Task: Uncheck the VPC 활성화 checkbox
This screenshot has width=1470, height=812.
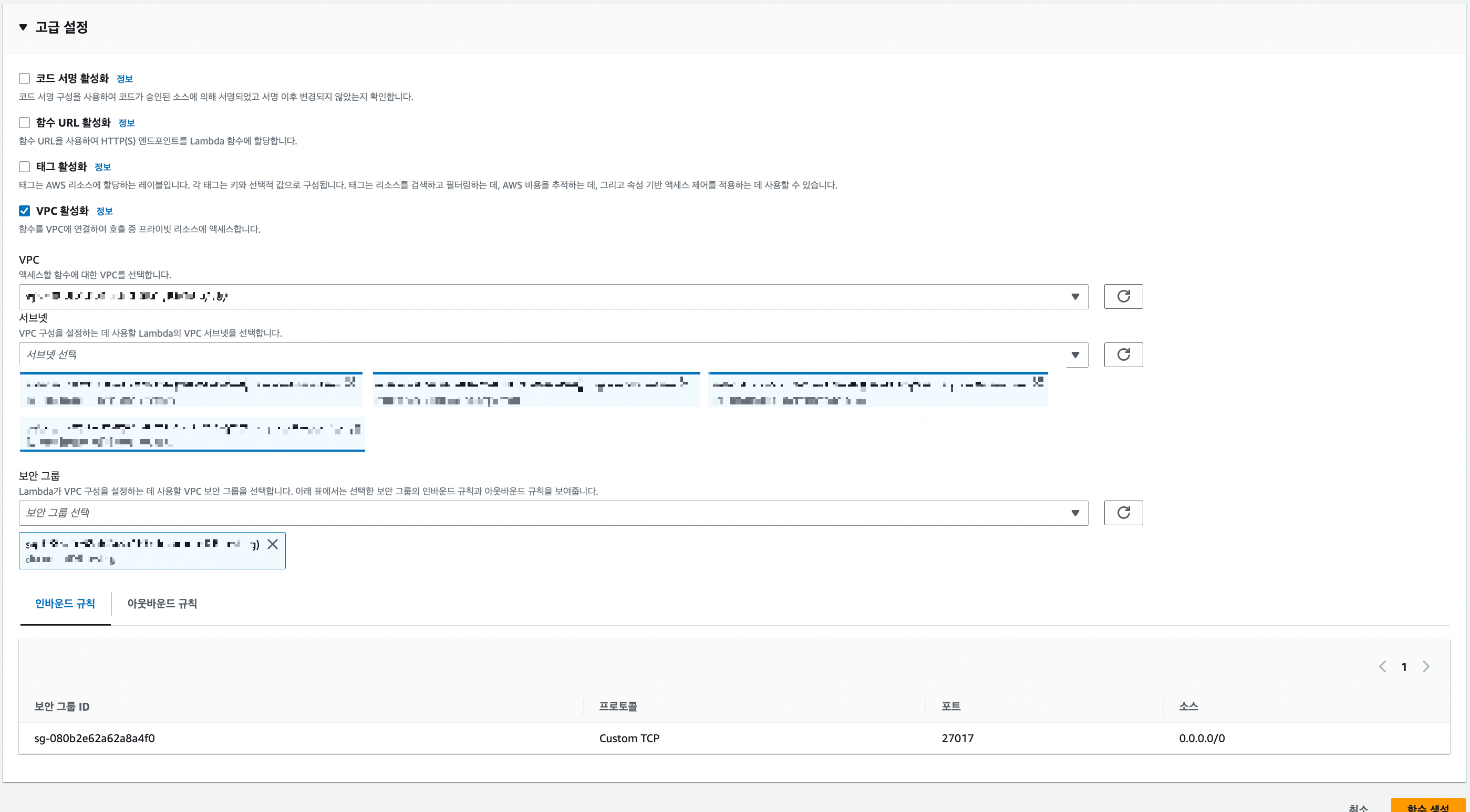Action: pos(25,211)
